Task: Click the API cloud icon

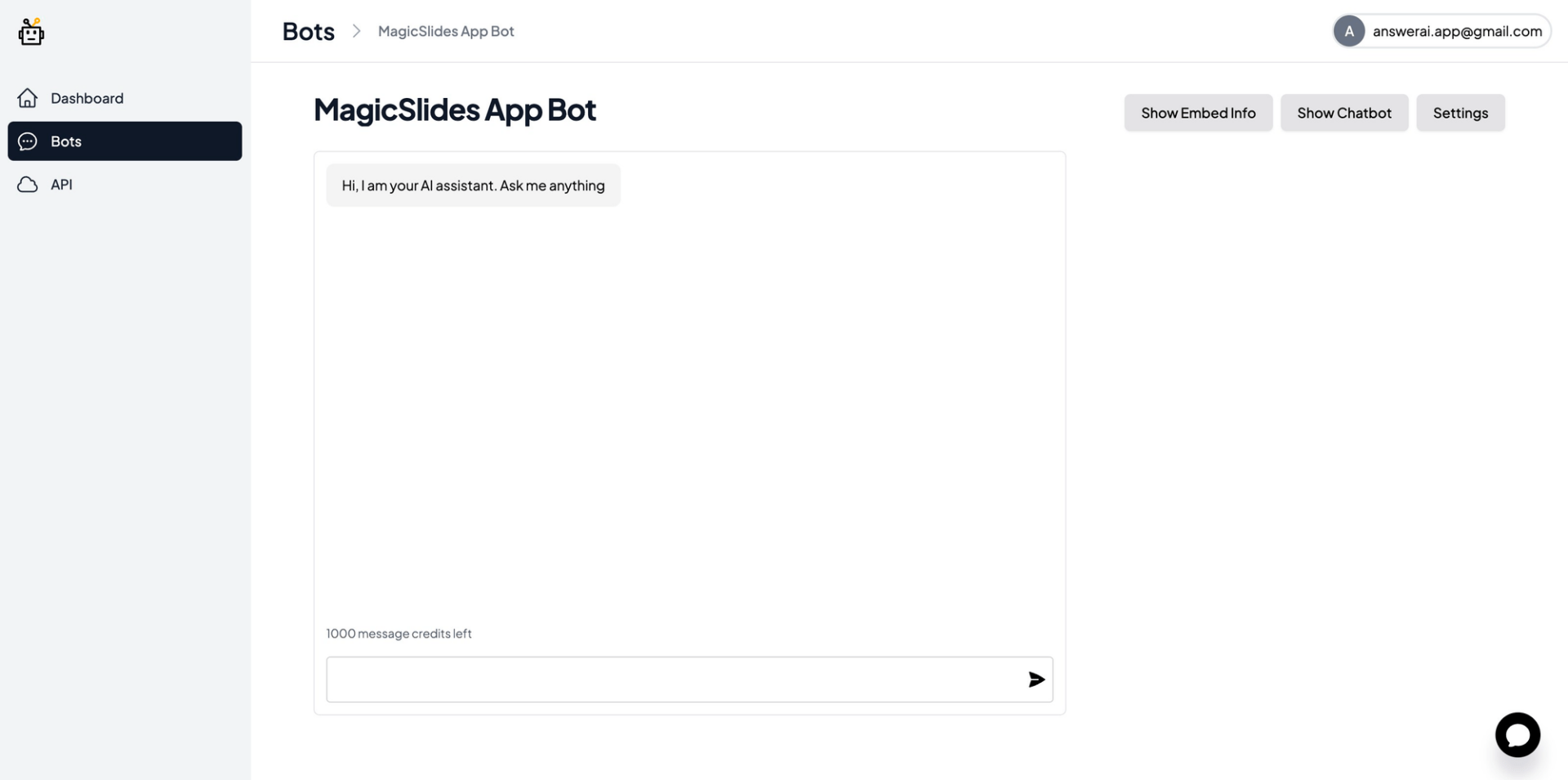Action: pyautogui.click(x=28, y=185)
